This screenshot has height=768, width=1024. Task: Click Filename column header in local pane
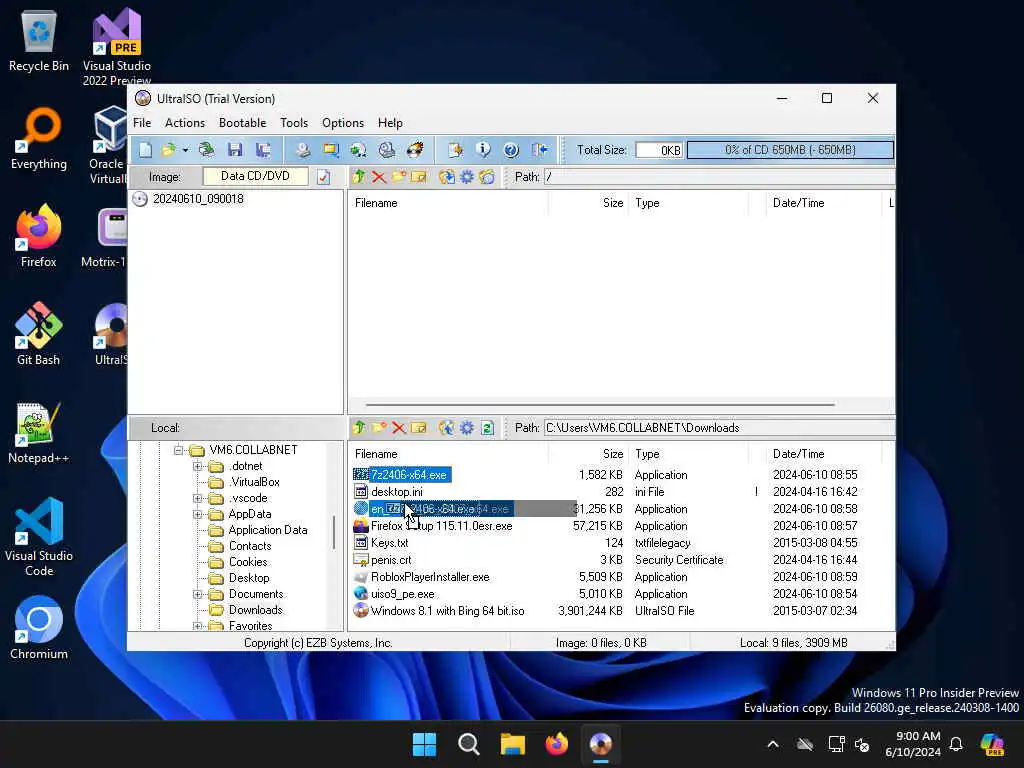[x=448, y=454]
